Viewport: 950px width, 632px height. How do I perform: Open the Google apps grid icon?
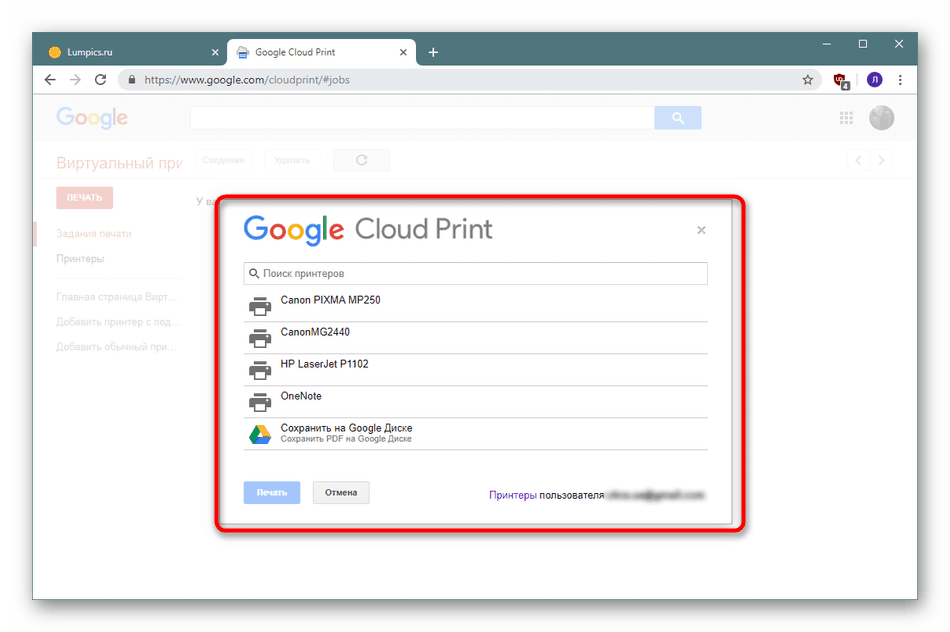[846, 118]
